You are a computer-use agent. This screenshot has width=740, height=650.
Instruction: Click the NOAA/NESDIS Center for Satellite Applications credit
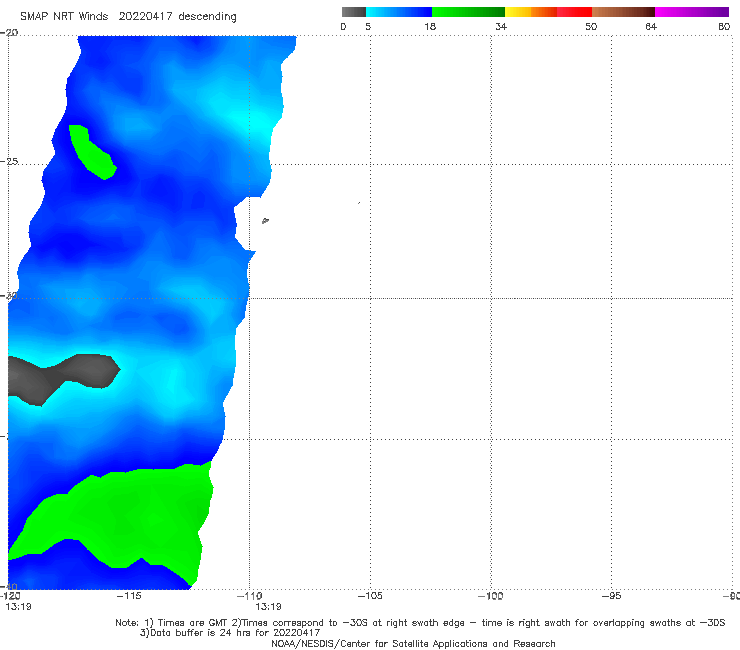413,644
